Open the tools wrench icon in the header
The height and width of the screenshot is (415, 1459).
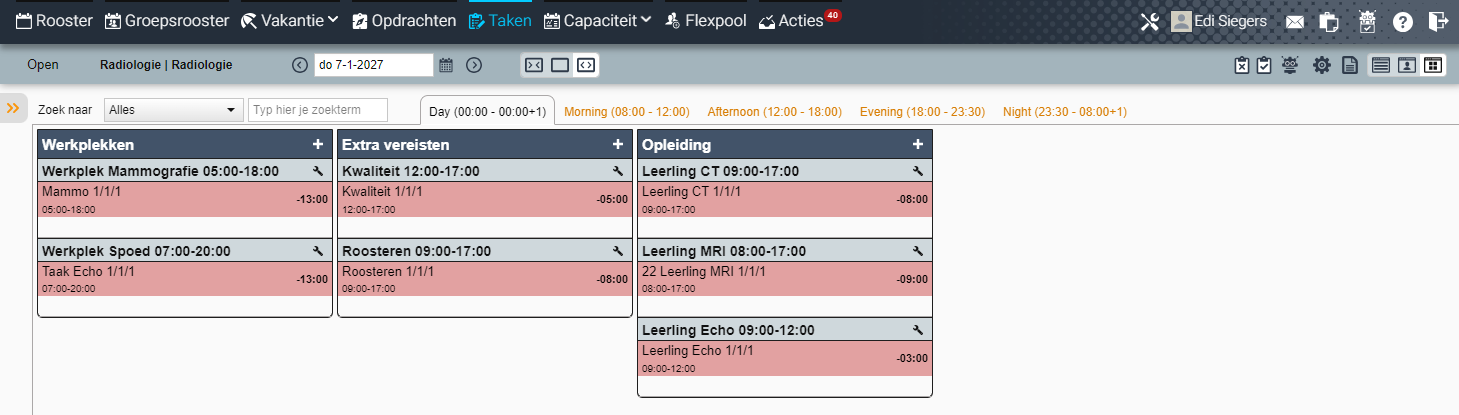point(1149,21)
